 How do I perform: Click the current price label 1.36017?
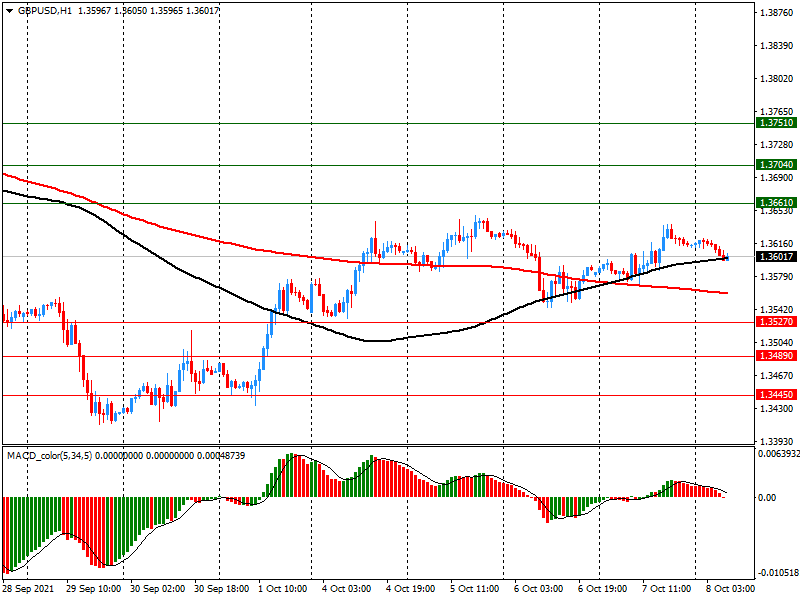click(x=777, y=257)
